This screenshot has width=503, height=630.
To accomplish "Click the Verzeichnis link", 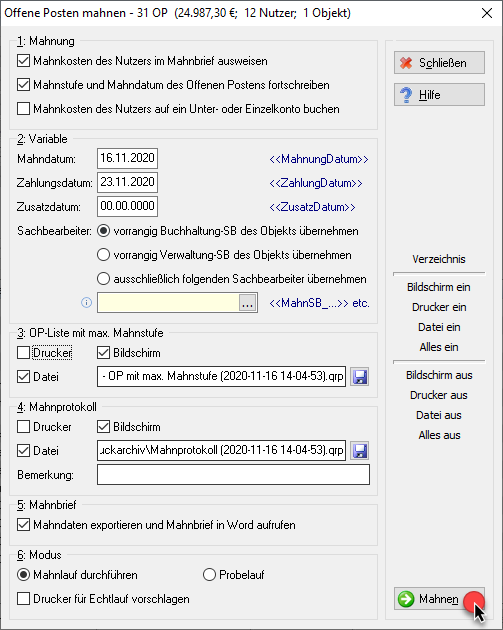I will pyautogui.click(x=439, y=259).
